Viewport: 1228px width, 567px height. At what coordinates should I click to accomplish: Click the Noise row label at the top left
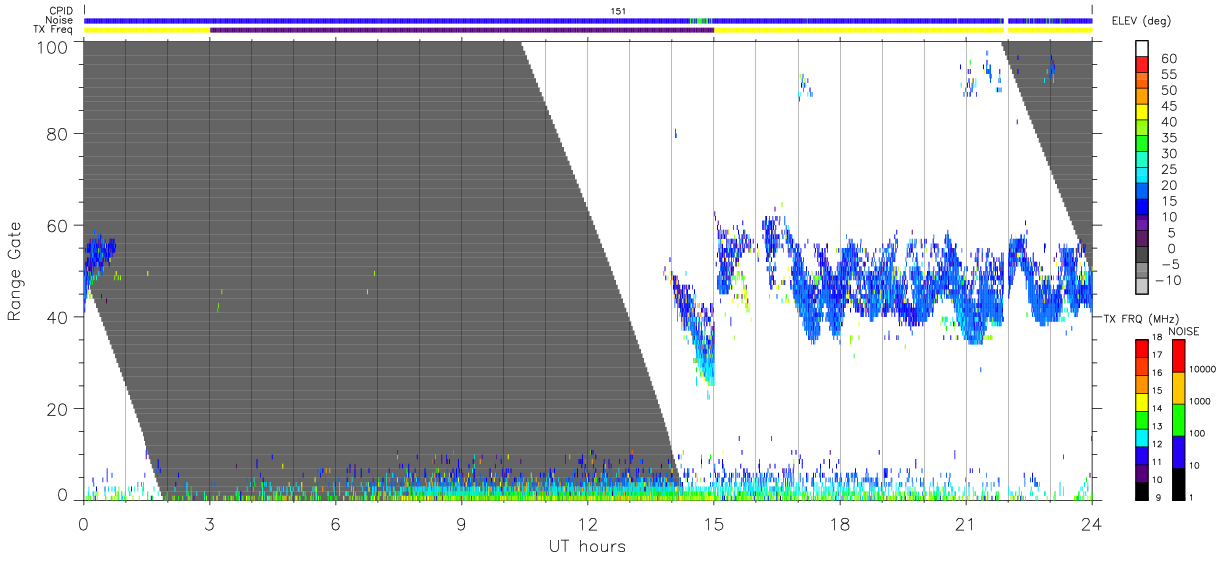60,20
